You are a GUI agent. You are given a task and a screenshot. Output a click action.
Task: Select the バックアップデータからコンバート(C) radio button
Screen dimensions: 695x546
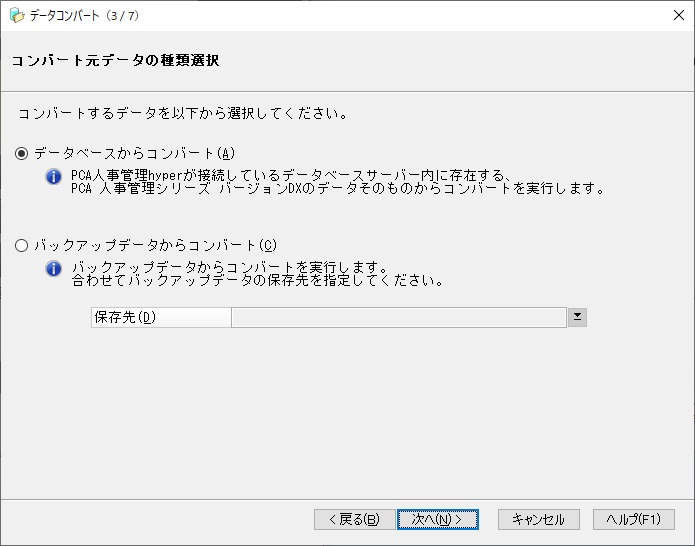click(21, 246)
